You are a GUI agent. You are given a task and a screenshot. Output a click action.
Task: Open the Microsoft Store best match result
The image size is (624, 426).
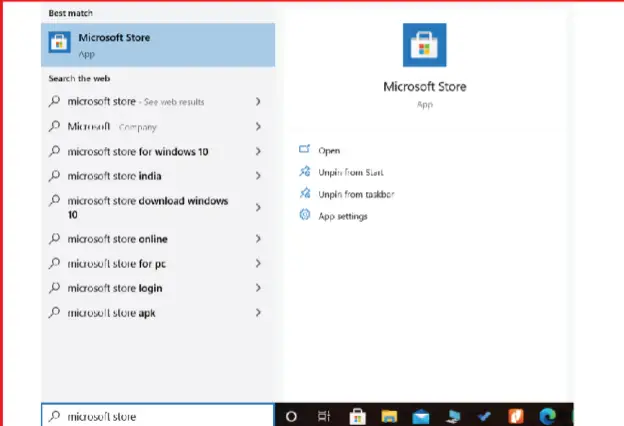(158, 45)
